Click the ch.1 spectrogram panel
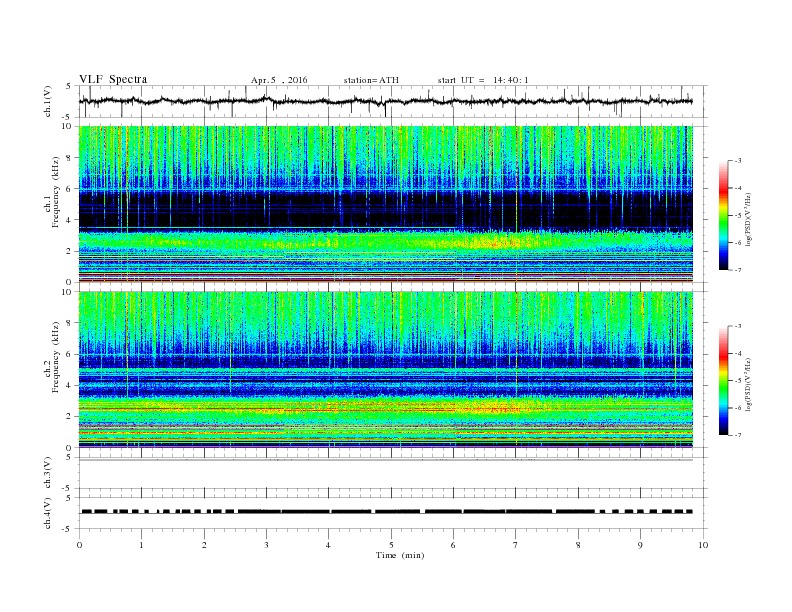792x612 pixels. point(386,204)
